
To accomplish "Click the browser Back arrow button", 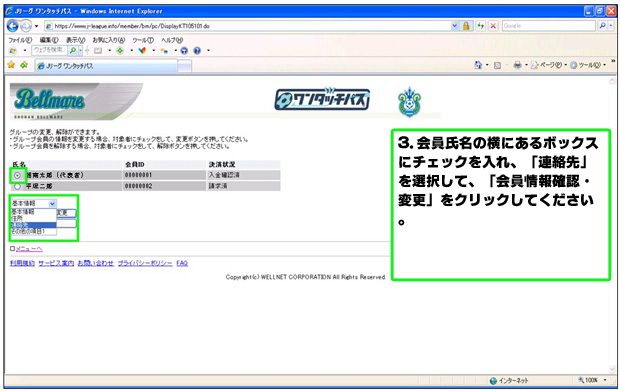I will coord(13,26).
